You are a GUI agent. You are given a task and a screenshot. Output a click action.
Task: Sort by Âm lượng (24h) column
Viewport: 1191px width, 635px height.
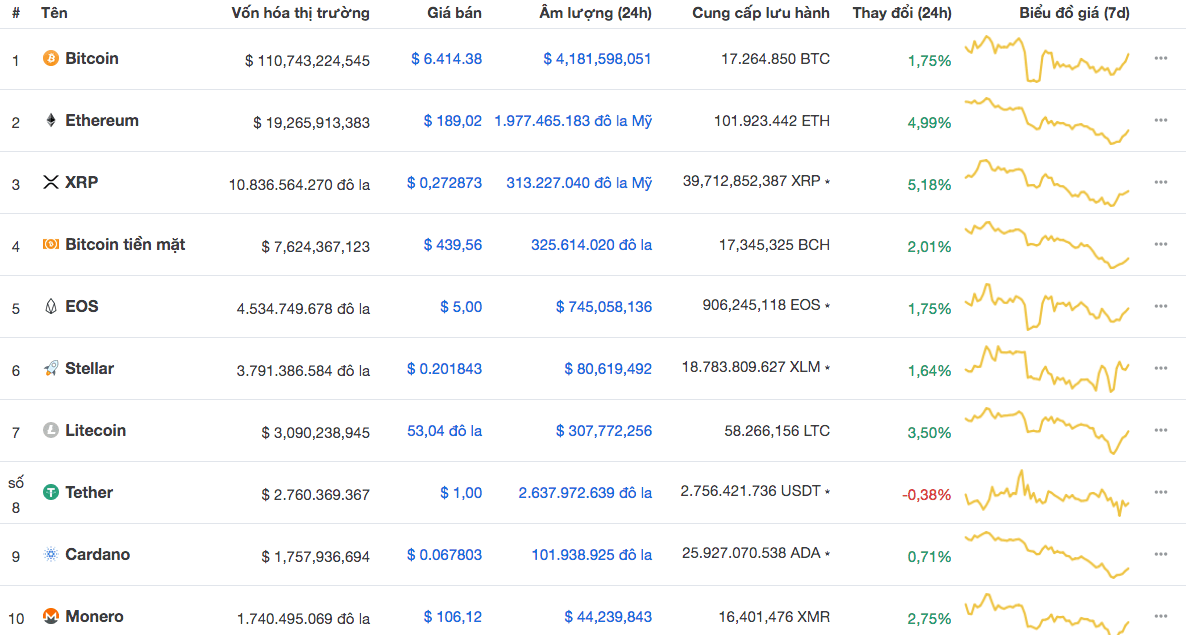coord(596,13)
